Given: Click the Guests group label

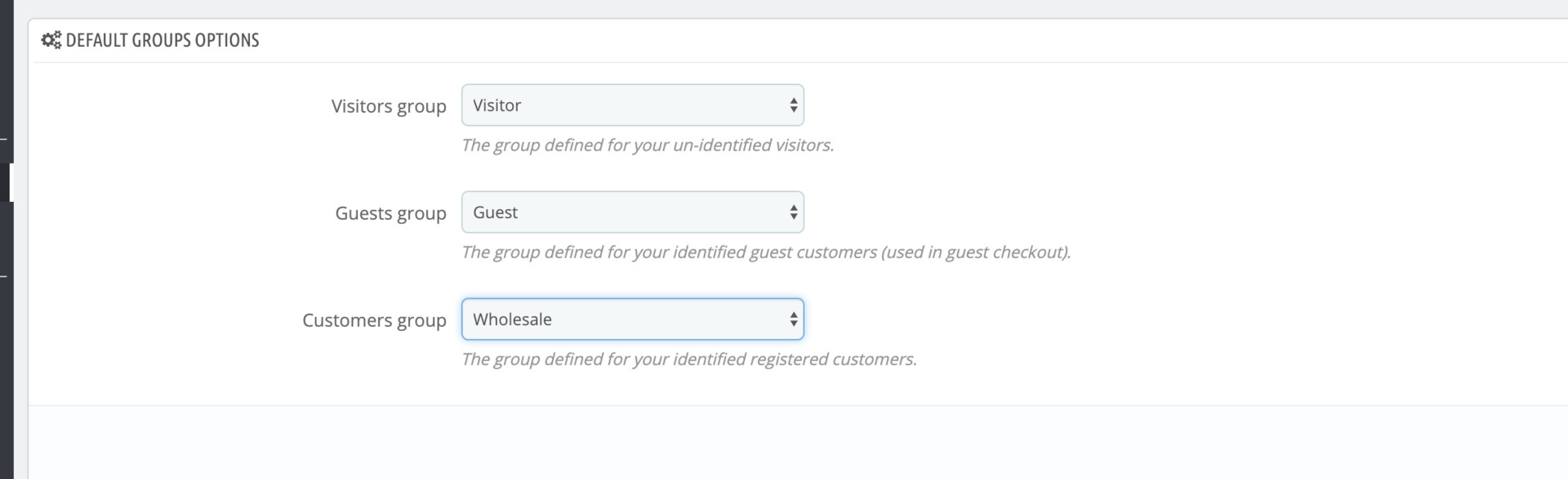Looking at the screenshot, I should click(x=390, y=213).
